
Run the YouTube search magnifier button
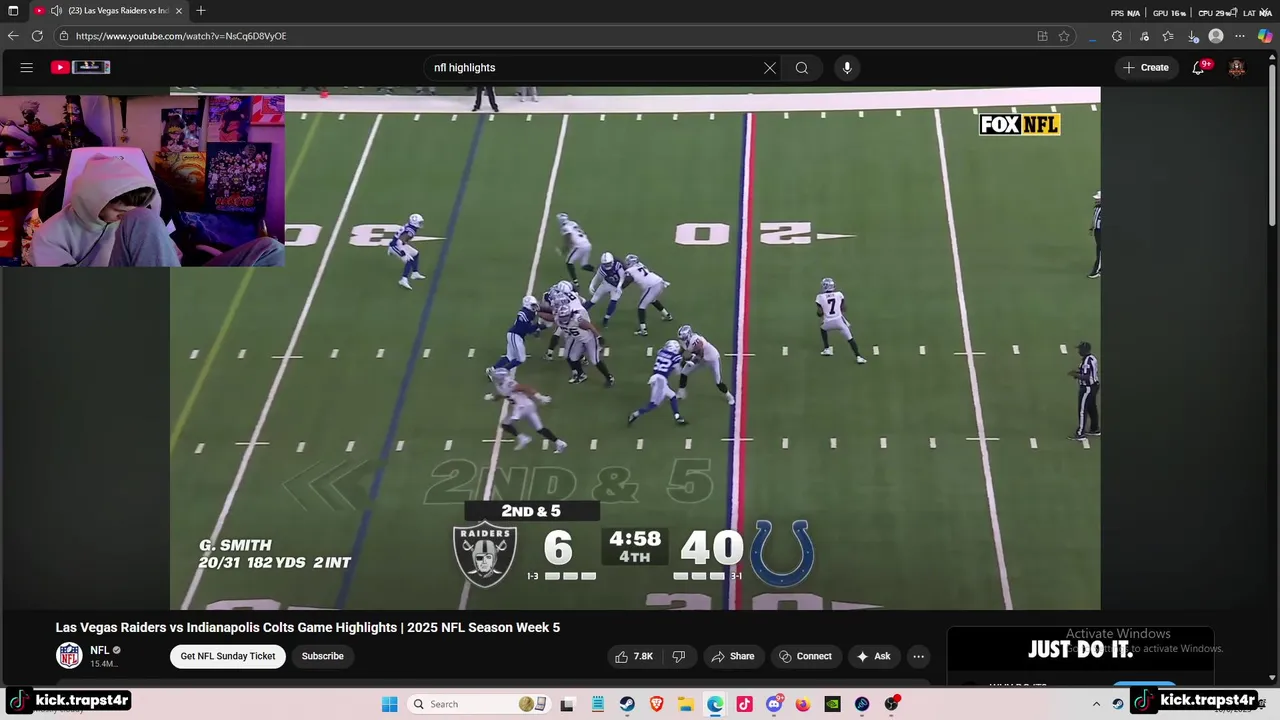coord(801,68)
